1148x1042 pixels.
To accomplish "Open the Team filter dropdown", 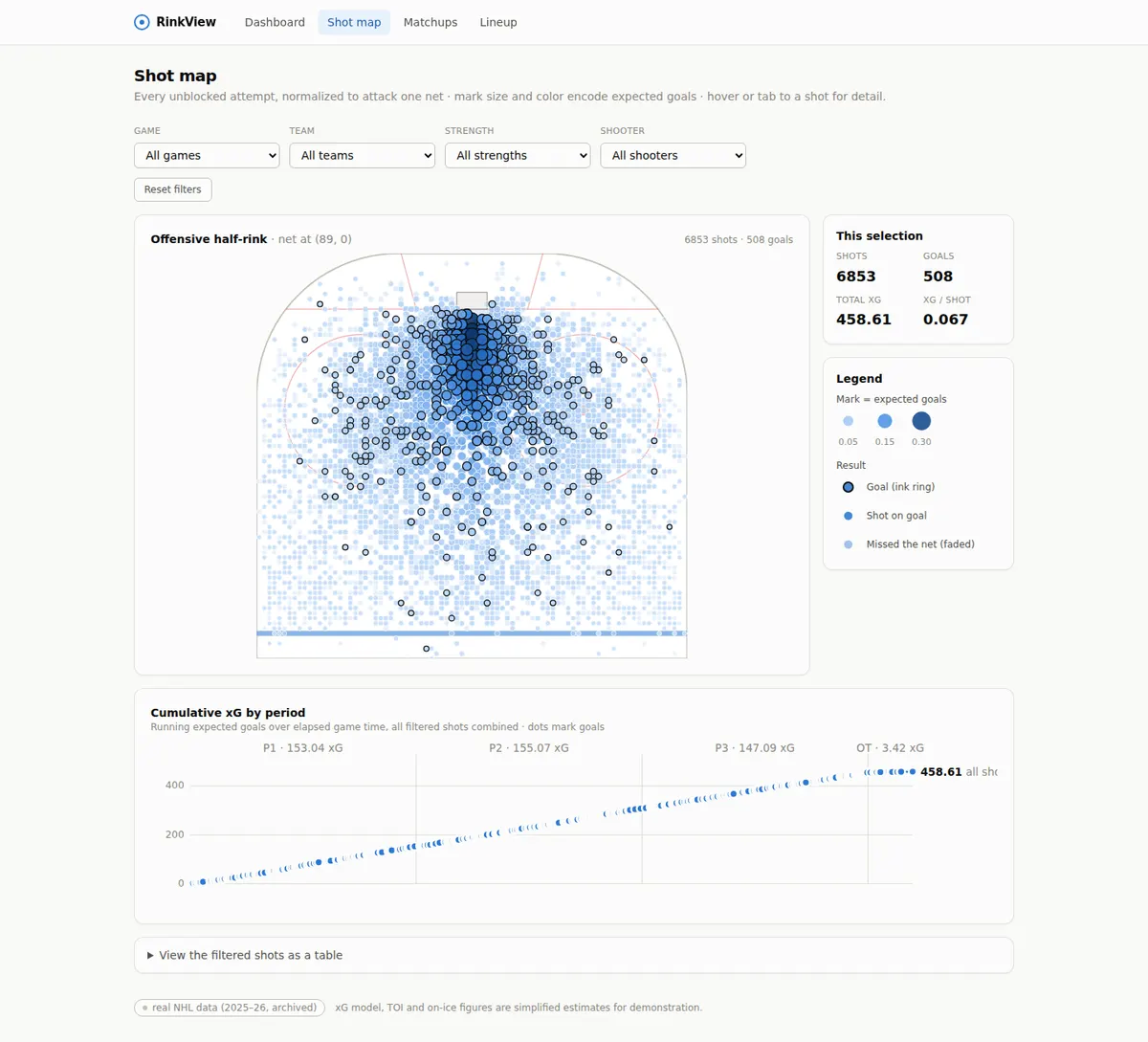I will (362, 155).
